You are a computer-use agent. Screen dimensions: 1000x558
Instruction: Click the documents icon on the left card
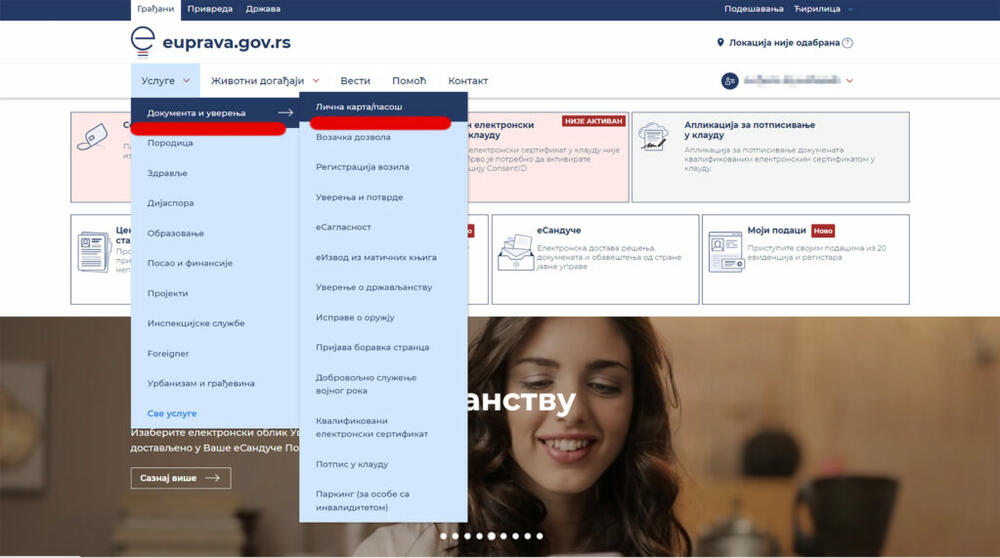[93, 253]
